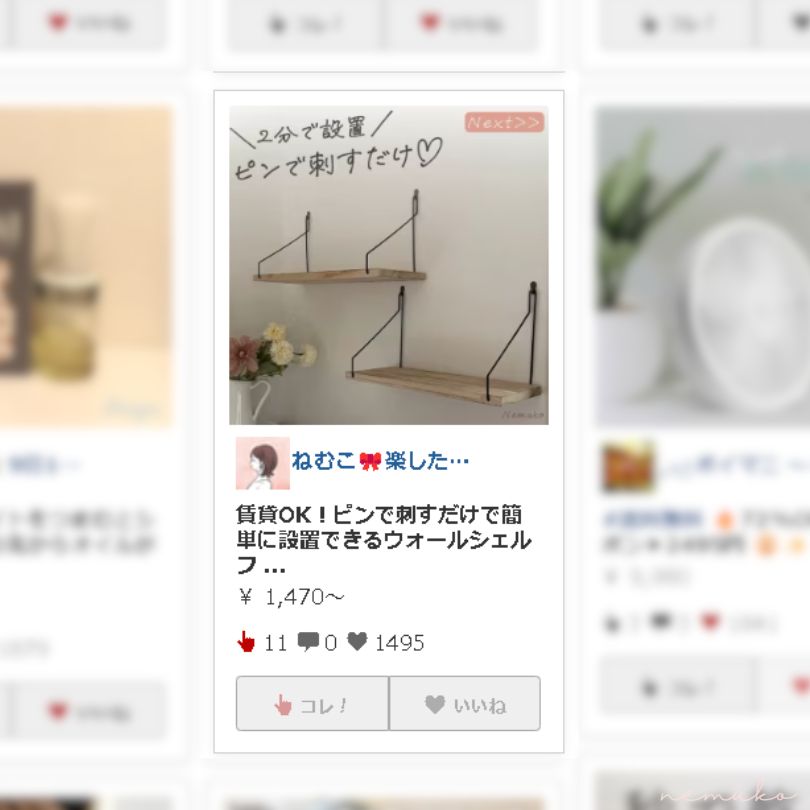810x810 pixels.
Task: Click the red pointing hand icon beside 11
Action: point(246,642)
